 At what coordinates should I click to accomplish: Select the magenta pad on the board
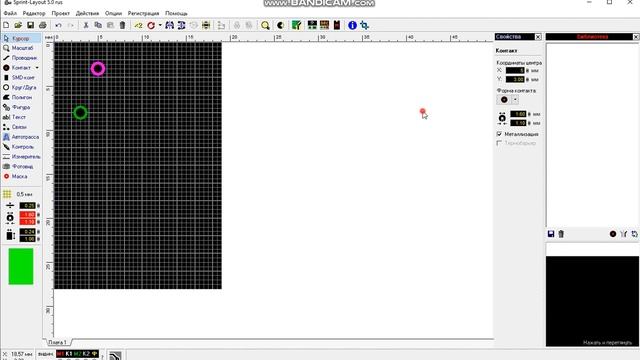[98, 69]
